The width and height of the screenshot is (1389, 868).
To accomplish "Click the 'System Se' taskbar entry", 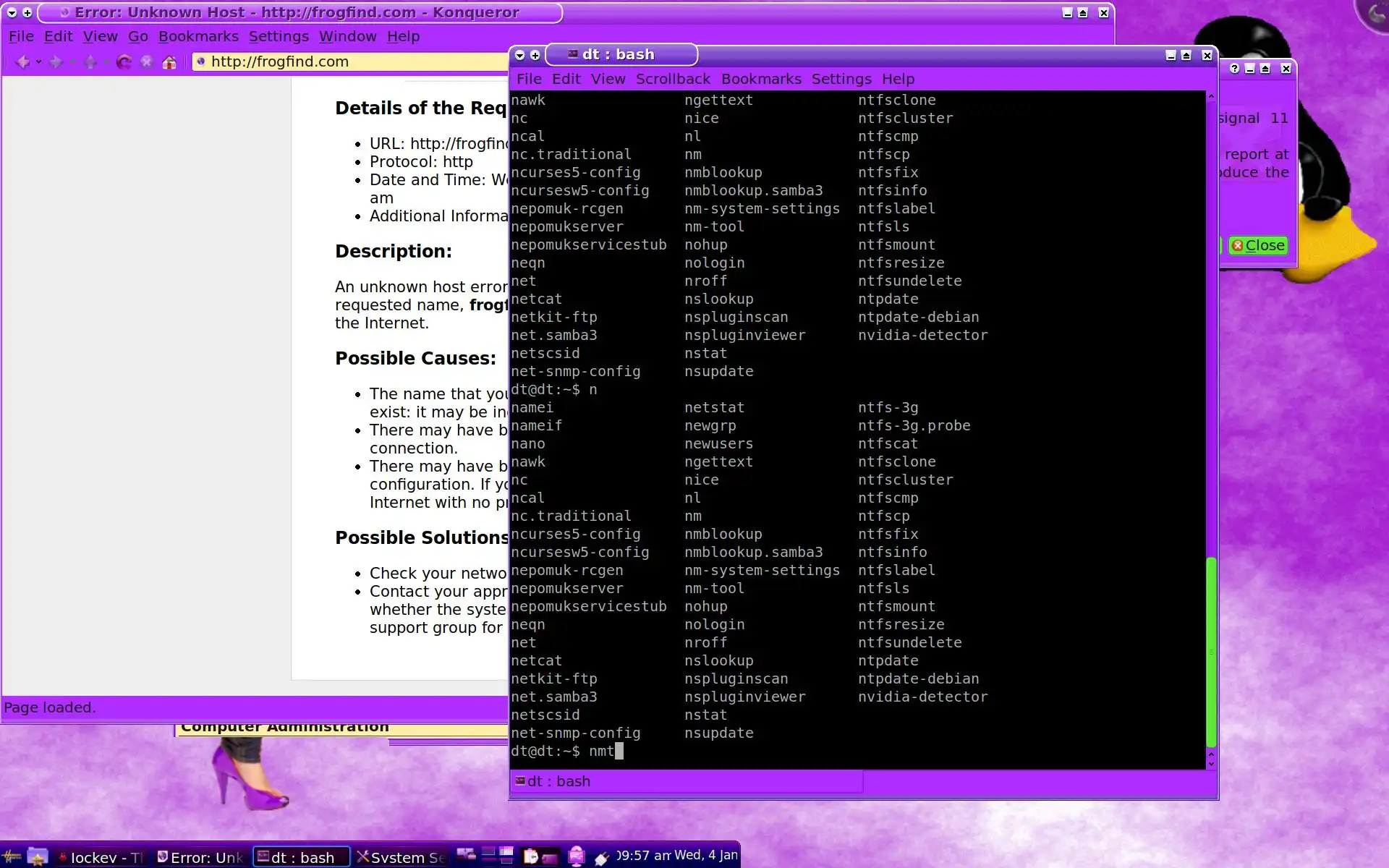I will pyautogui.click(x=401, y=857).
